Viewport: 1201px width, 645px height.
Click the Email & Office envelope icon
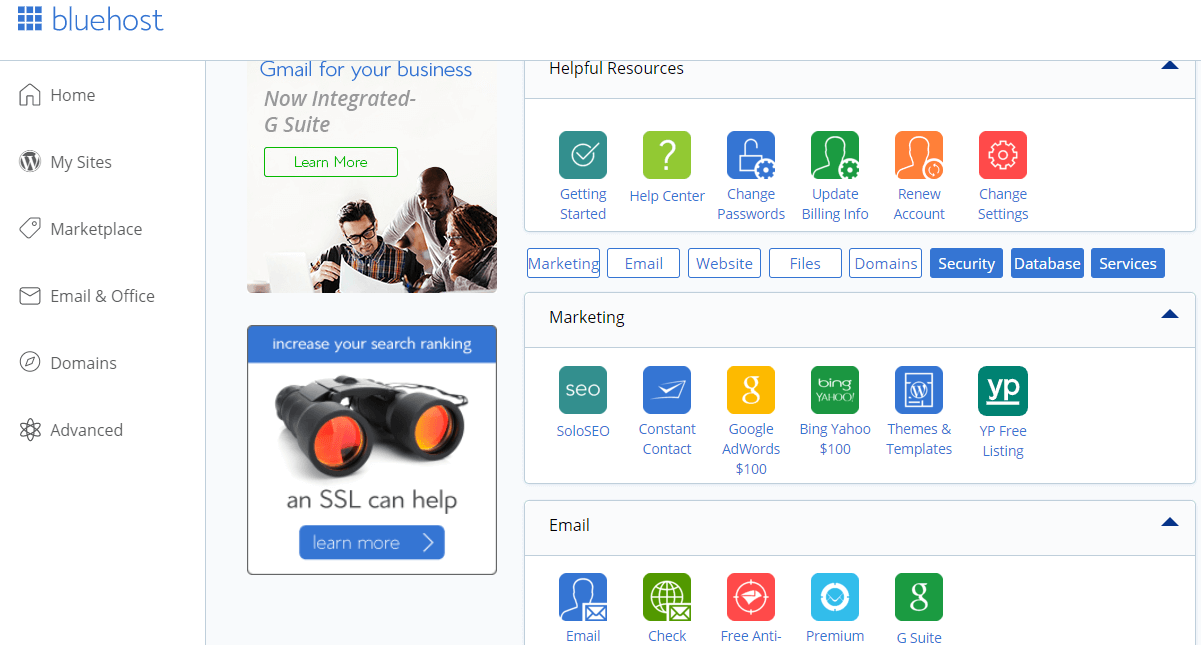pos(30,295)
